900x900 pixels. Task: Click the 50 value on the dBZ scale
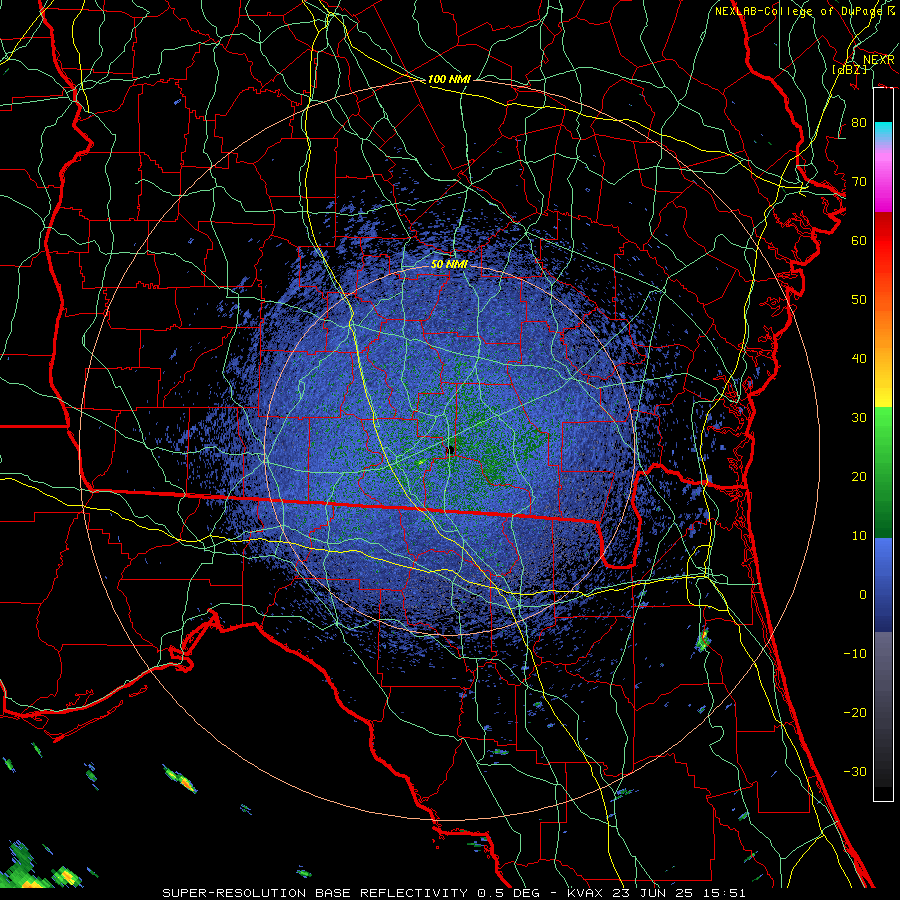[859, 300]
